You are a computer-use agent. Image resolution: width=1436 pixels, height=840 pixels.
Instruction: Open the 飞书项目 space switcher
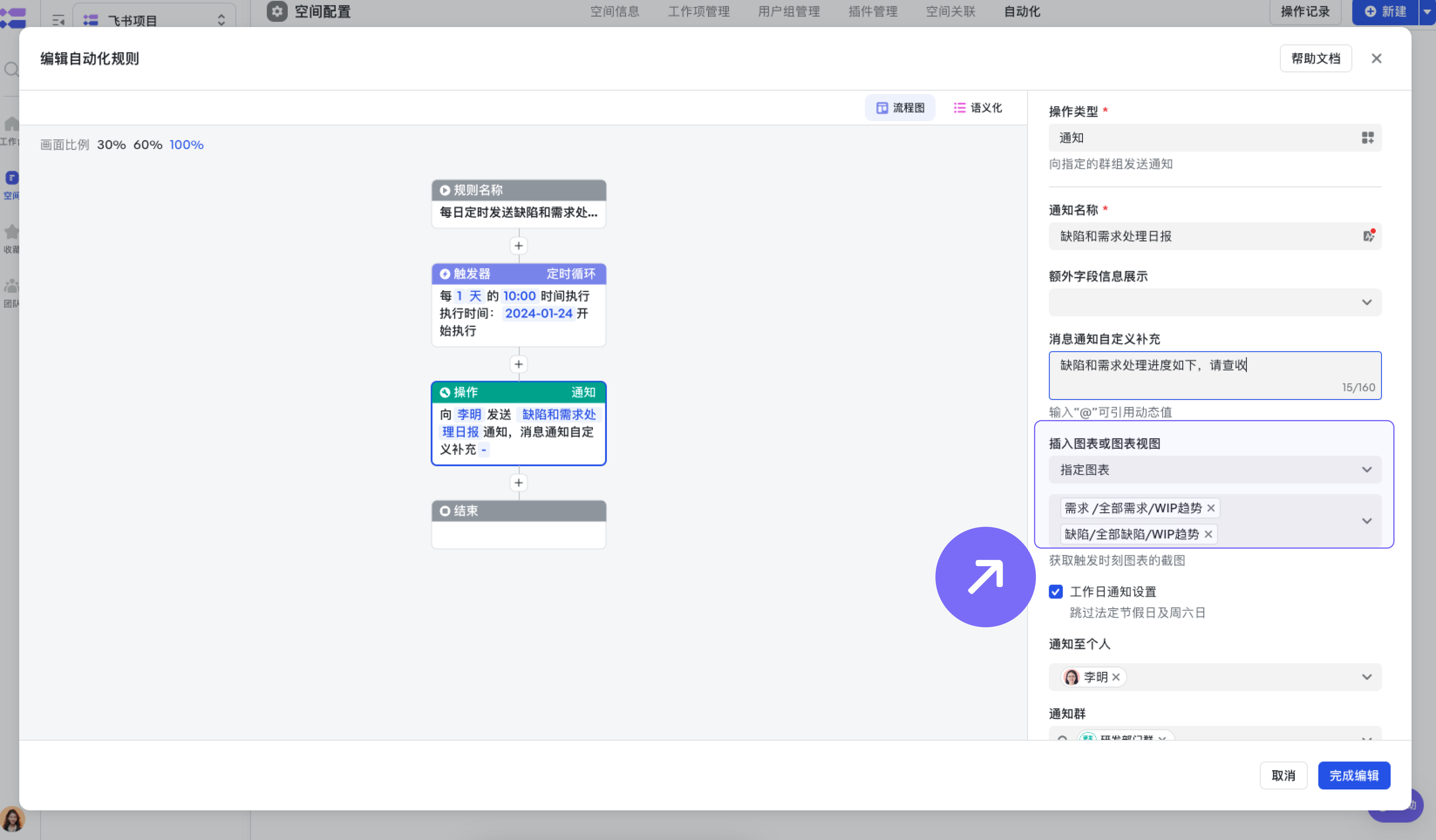pos(155,20)
